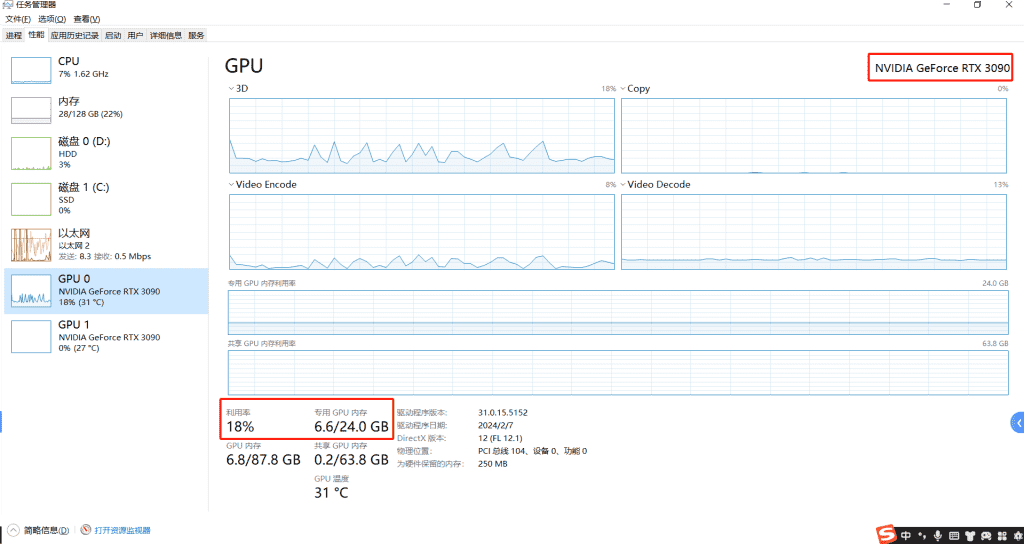Image resolution: width=1024 pixels, height=544 pixels.
Task: Toggle the Sogou microphone voice input icon
Action: (937, 536)
